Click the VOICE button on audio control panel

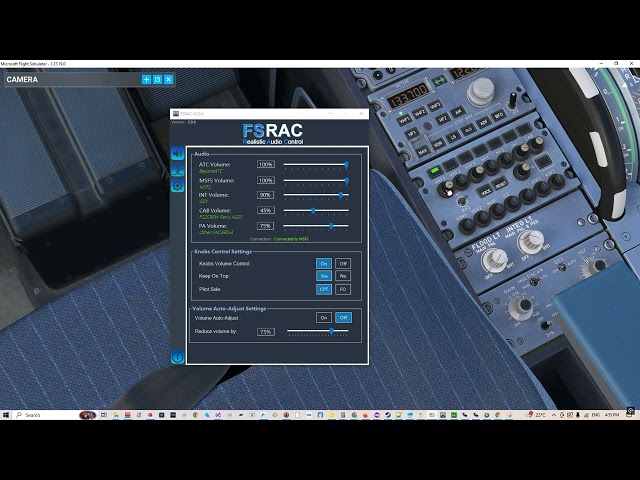point(485,191)
